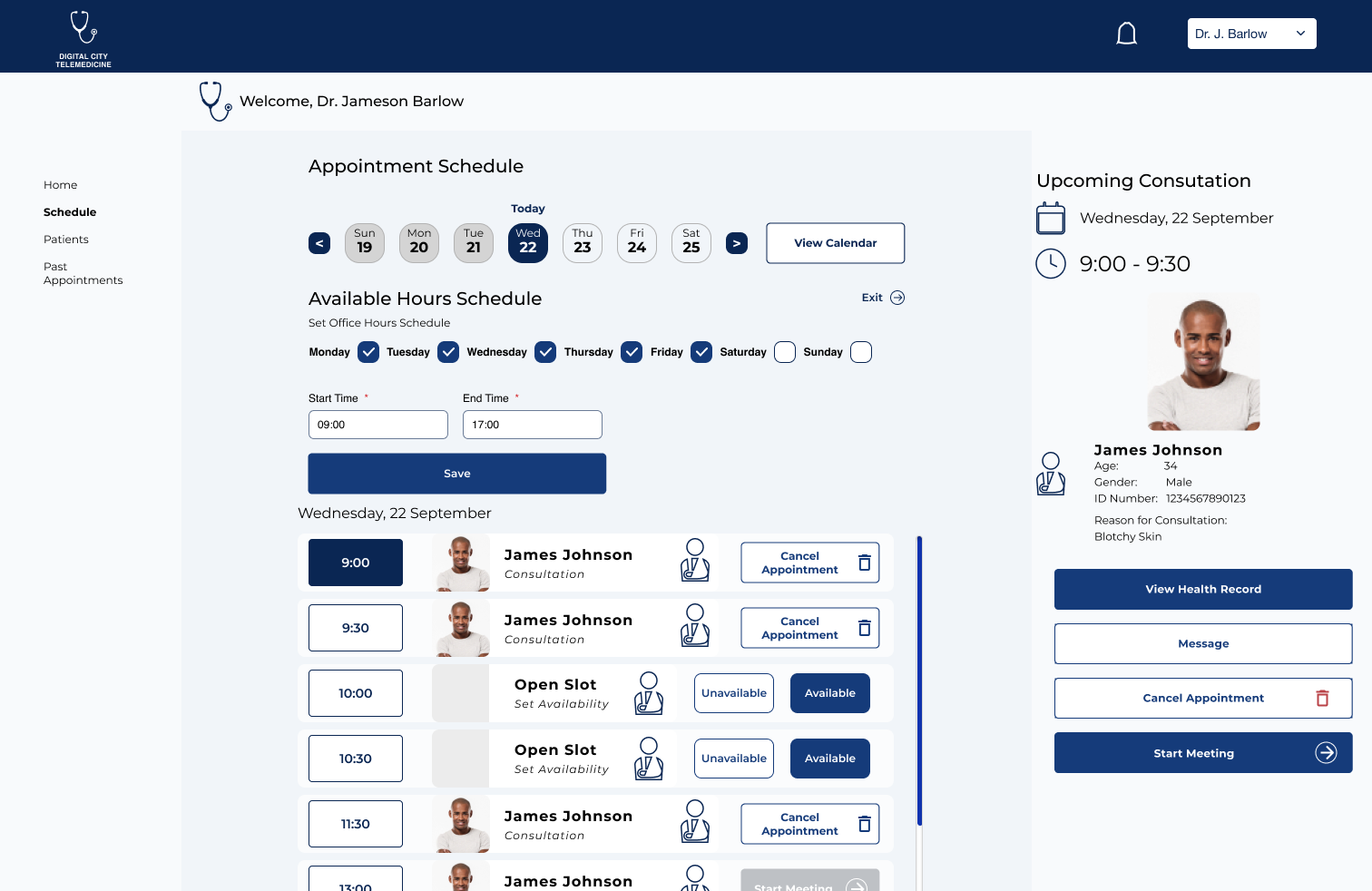Click trash icon in 9:00 appointment row
The height and width of the screenshot is (891, 1372).
(x=865, y=563)
